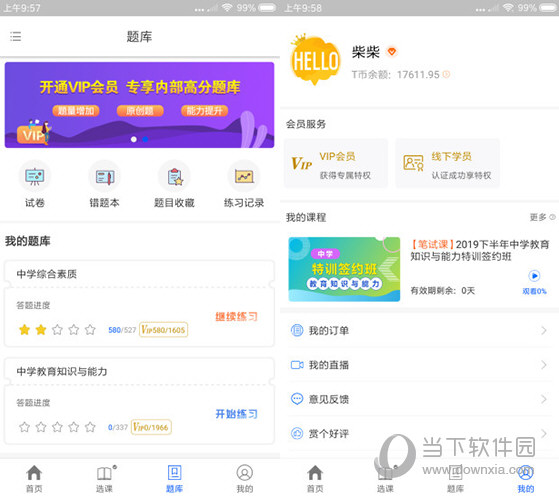Click the 意见反馈 label
Image resolution: width=559 pixels, height=499 pixels.
pyautogui.click(x=329, y=399)
